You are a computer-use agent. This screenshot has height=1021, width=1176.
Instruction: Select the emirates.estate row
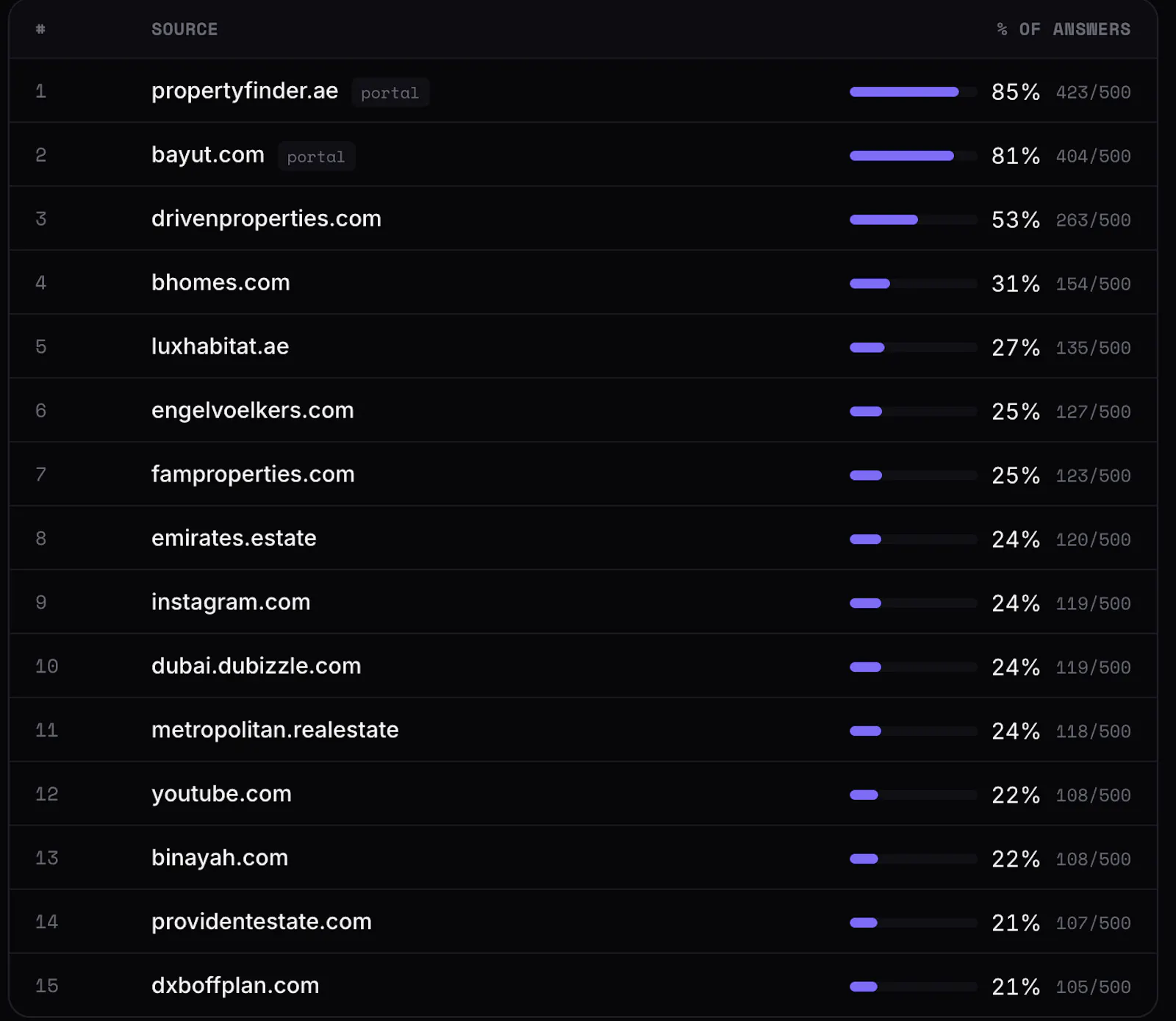[583, 538]
